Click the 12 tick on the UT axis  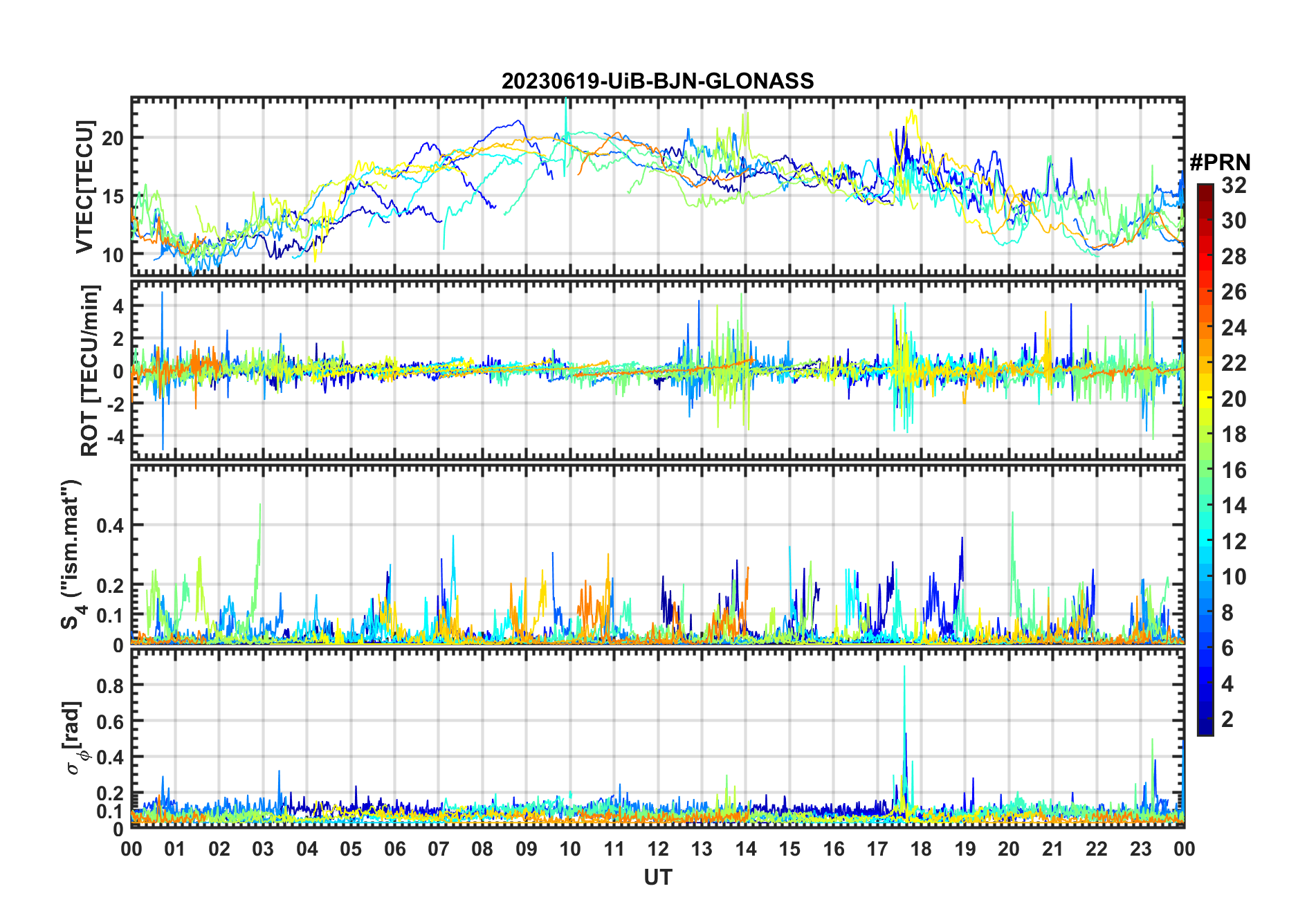click(x=658, y=849)
